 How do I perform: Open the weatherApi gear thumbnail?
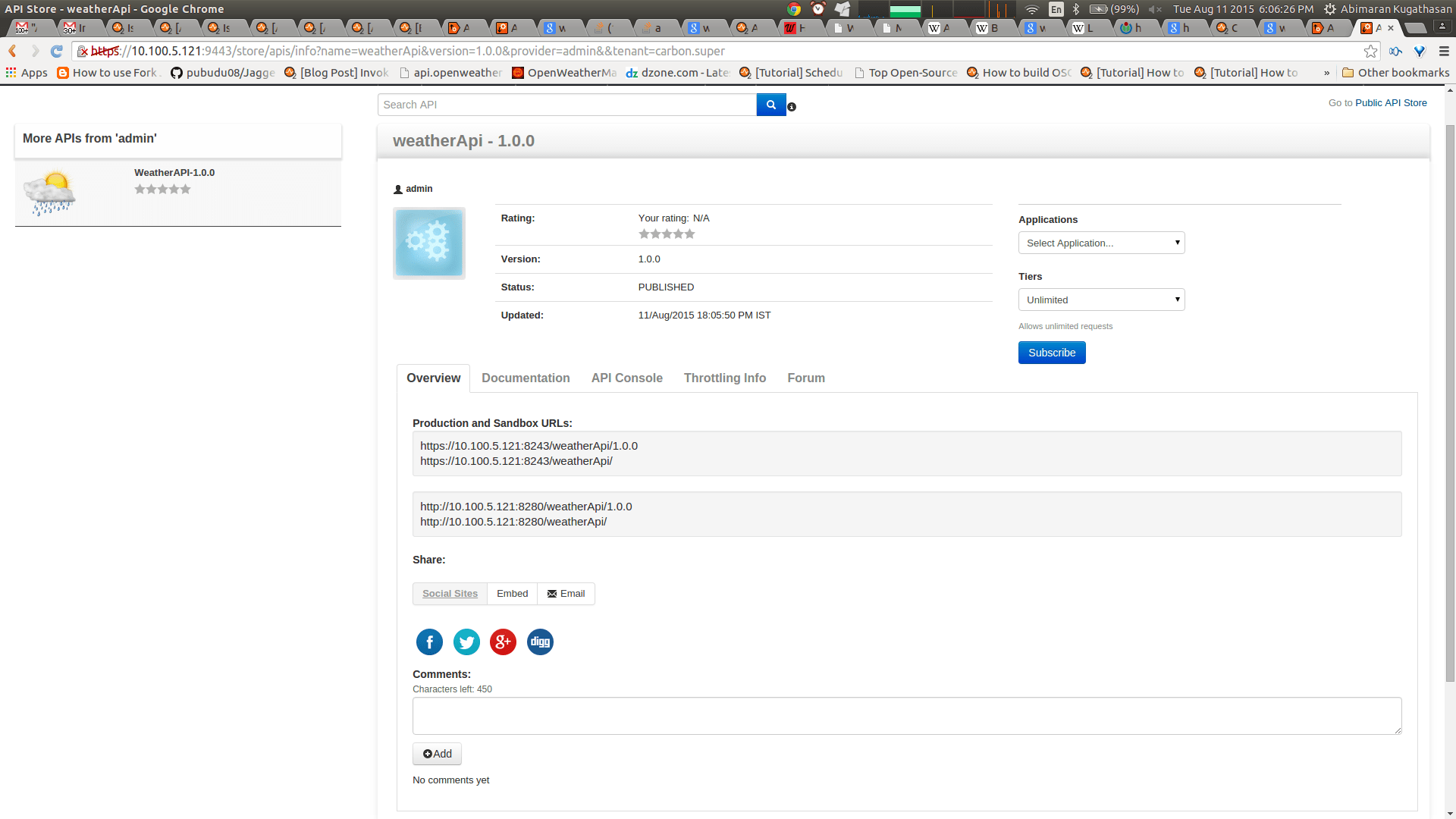coord(428,243)
